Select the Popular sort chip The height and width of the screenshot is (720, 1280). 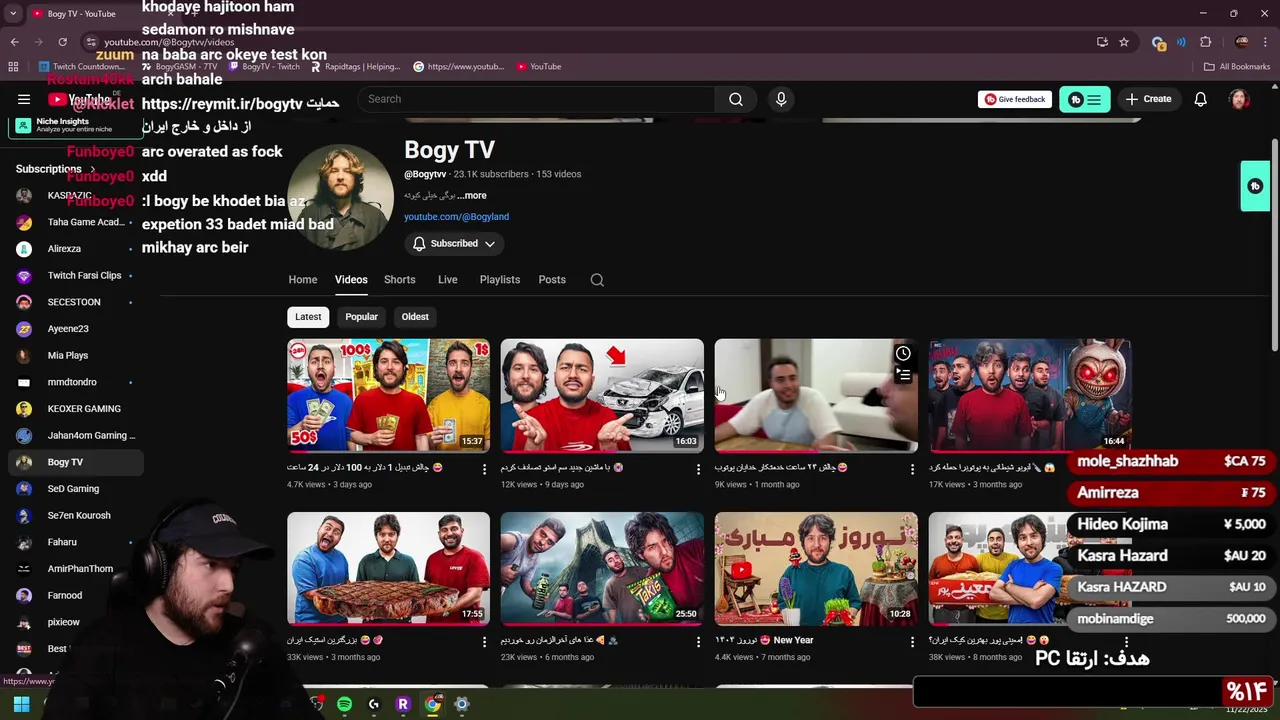361,317
